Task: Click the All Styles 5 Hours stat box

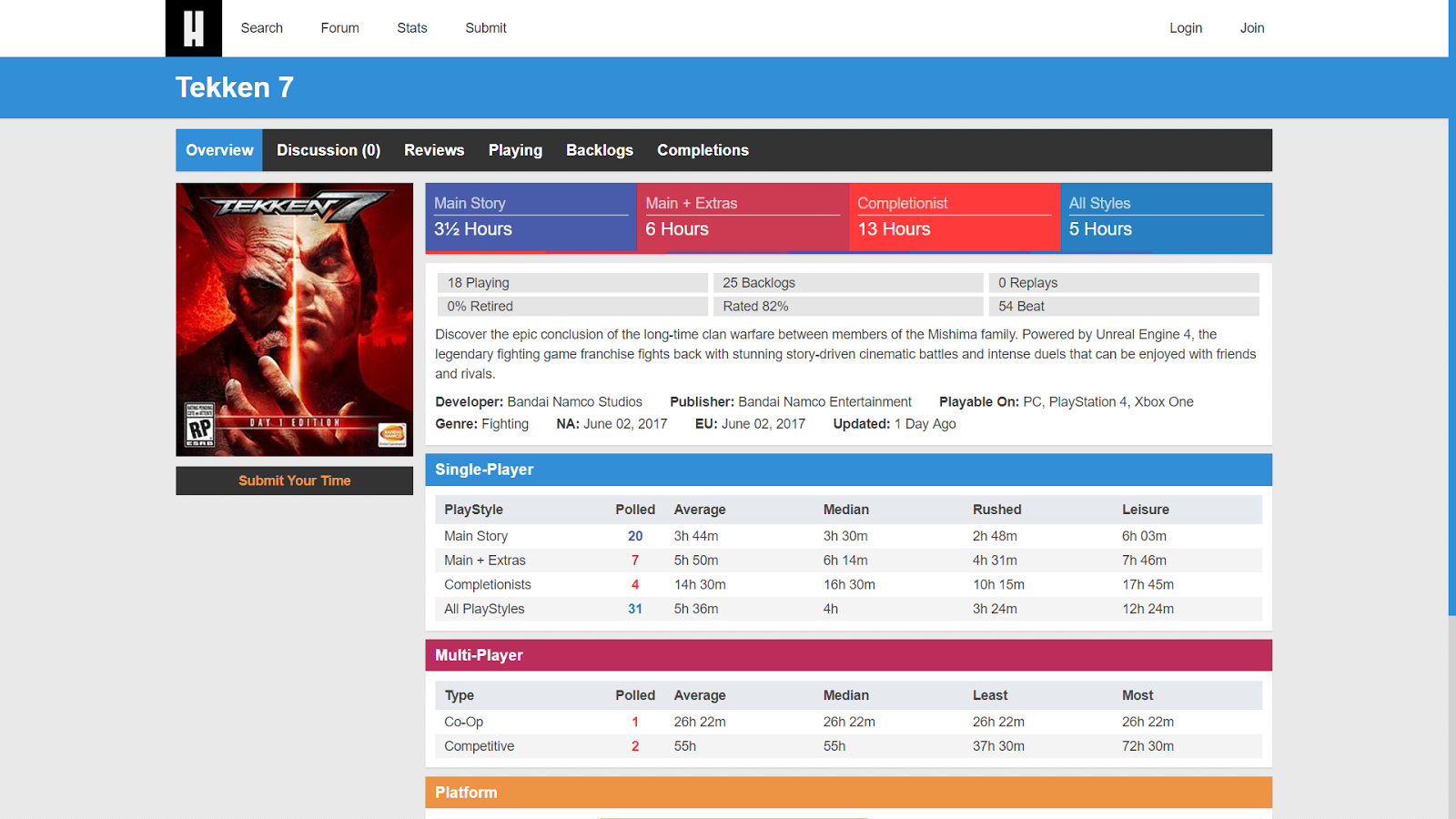Action: click(x=1166, y=217)
